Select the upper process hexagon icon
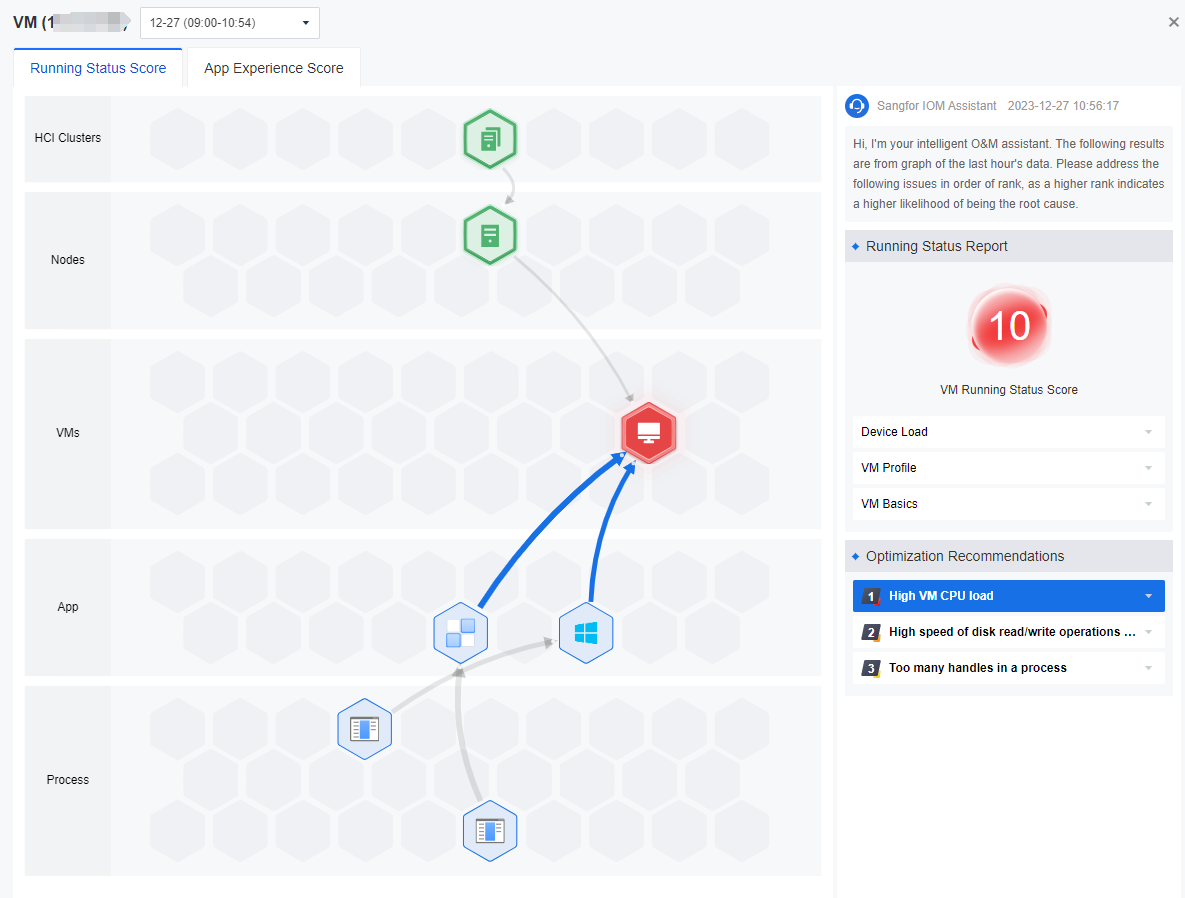Viewport: 1185px width, 898px height. (x=364, y=729)
